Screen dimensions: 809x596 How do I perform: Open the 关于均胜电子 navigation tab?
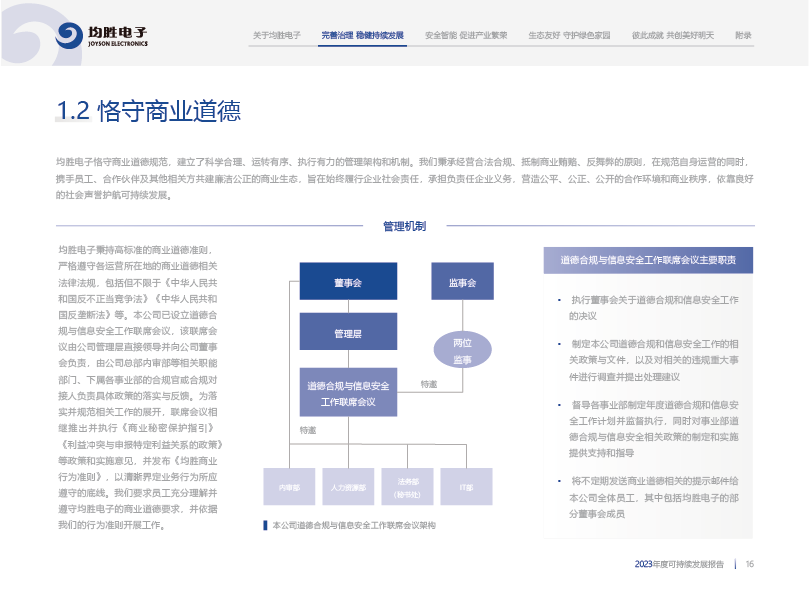point(276,35)
